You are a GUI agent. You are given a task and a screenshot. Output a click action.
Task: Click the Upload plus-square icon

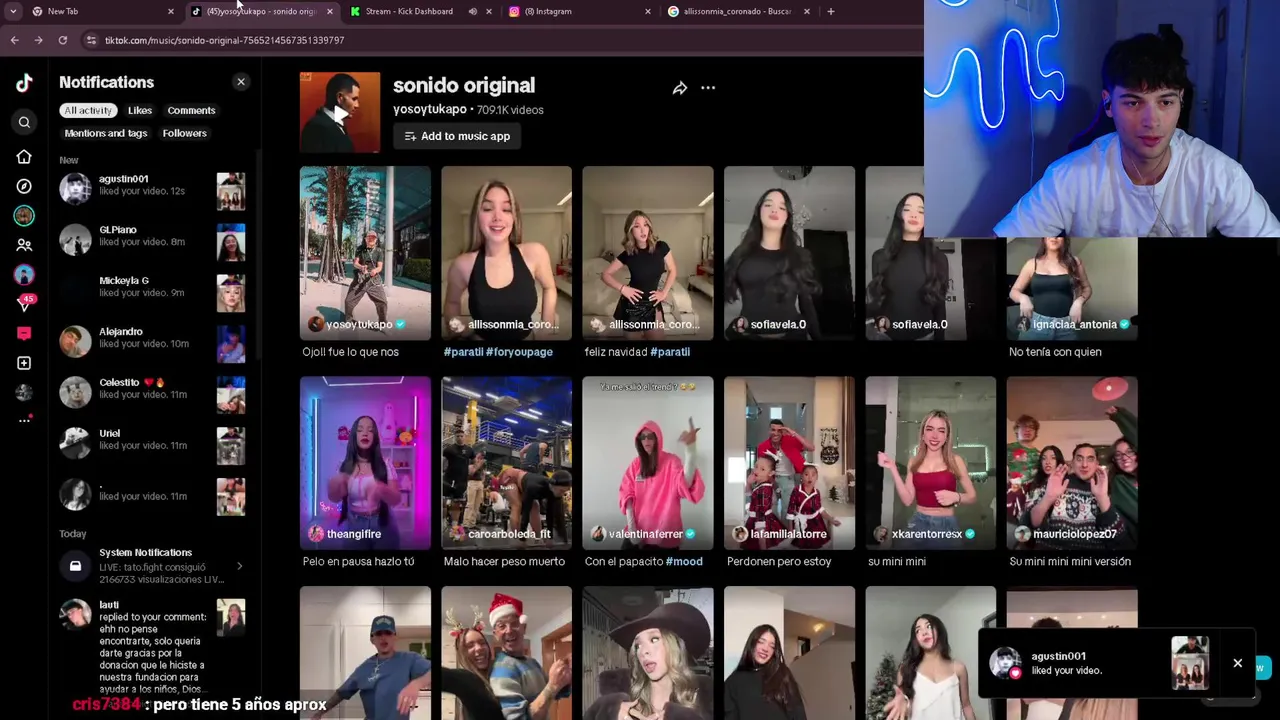[x=24, y=363]
